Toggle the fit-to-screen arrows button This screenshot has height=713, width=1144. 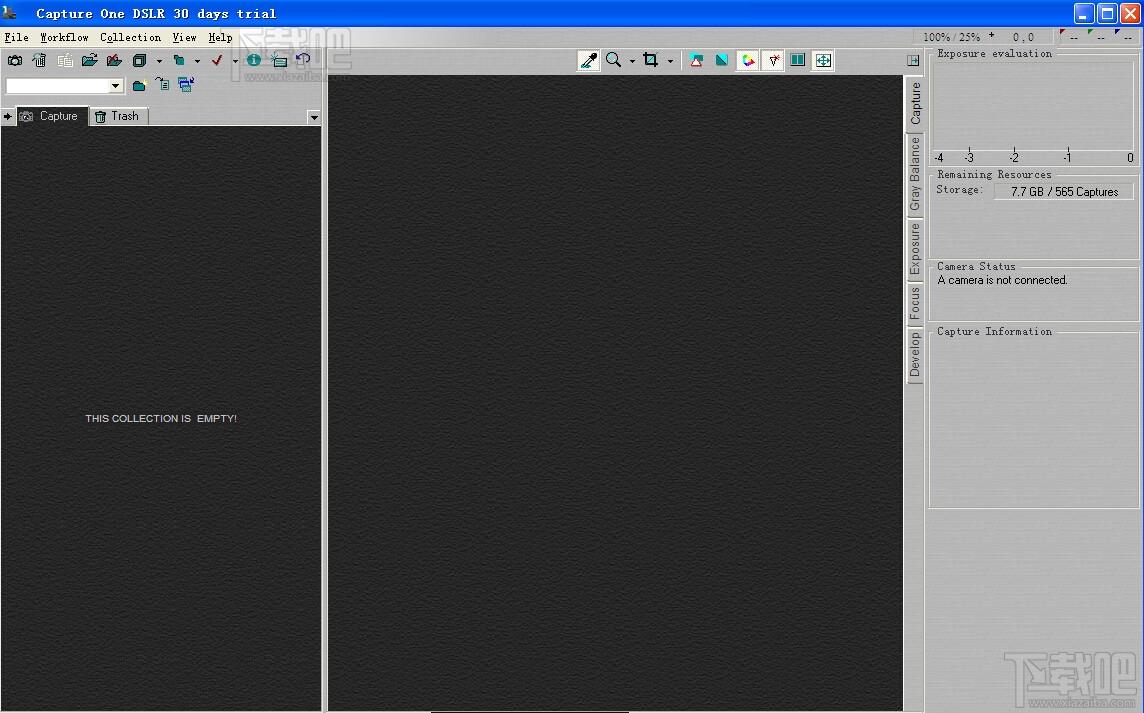[822, 61]
